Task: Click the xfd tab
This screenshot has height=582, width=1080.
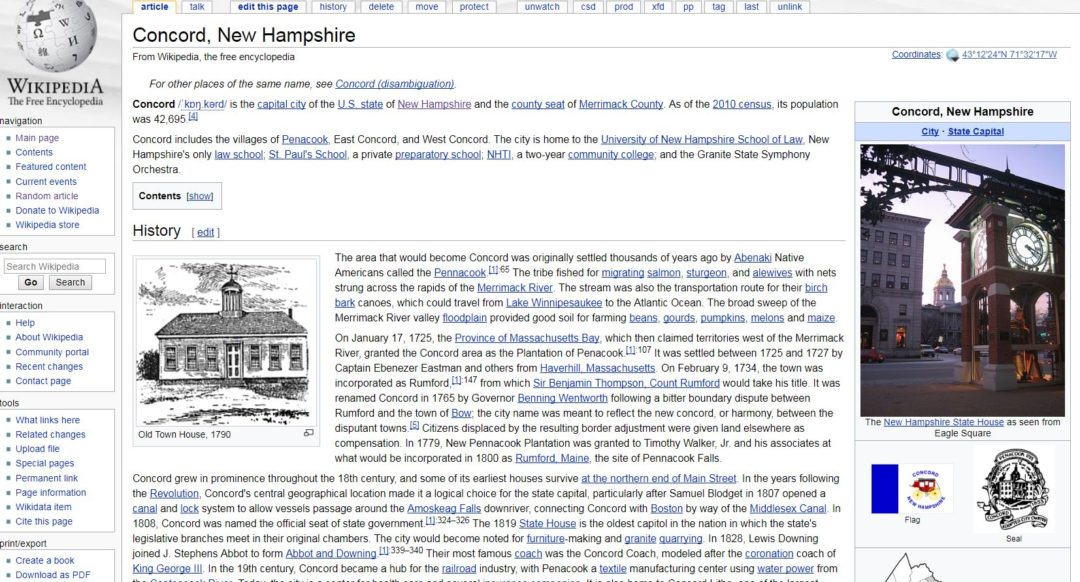Action: tap(658, 7)
